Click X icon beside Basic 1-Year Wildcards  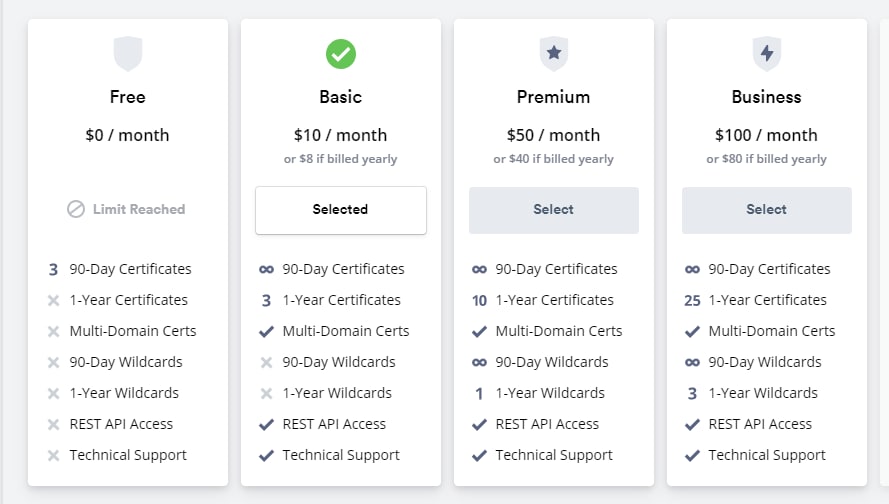(x=266, y=393)
